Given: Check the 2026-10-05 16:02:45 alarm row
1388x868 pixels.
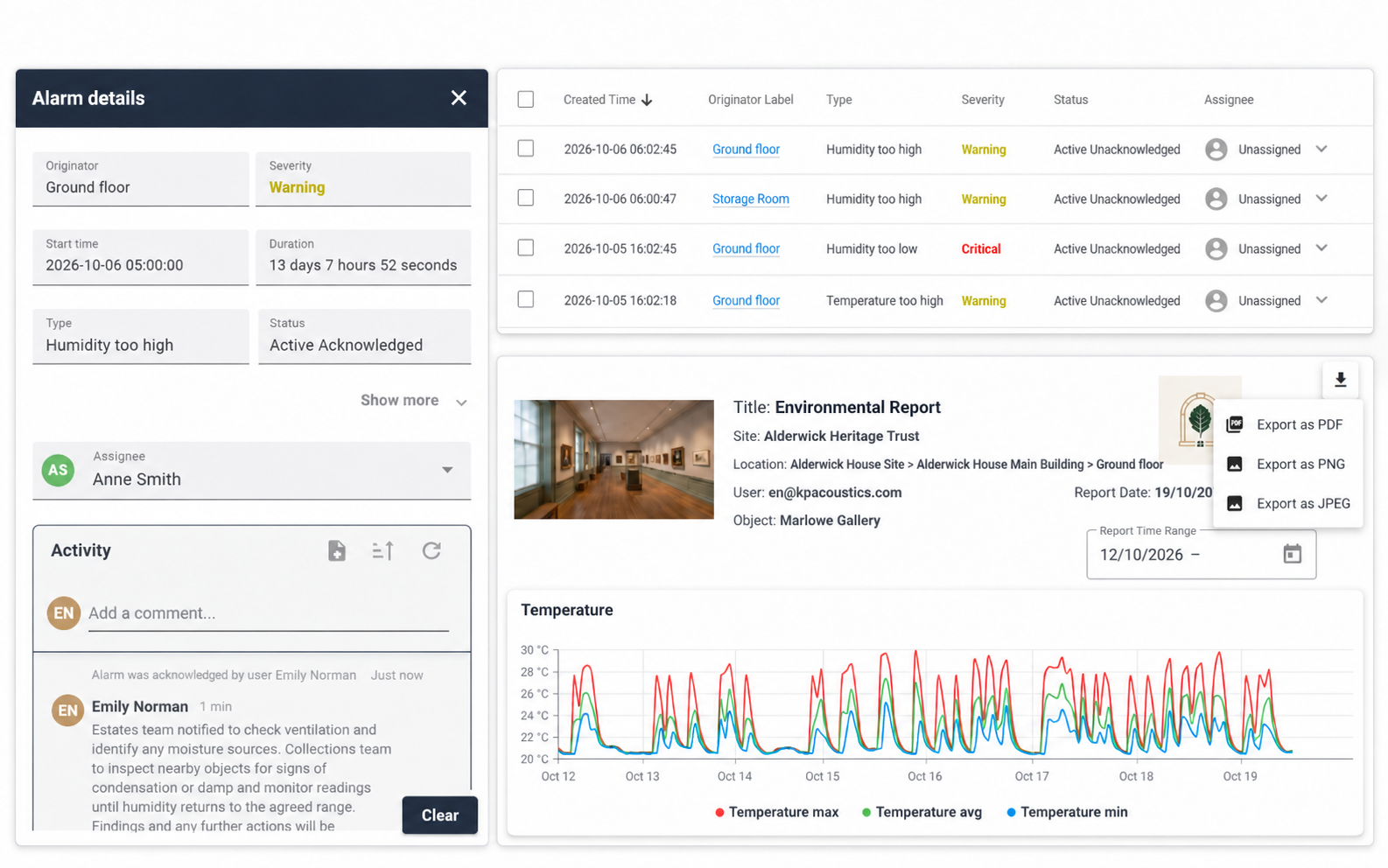Looking at the screenshot, I should [526, 248].
